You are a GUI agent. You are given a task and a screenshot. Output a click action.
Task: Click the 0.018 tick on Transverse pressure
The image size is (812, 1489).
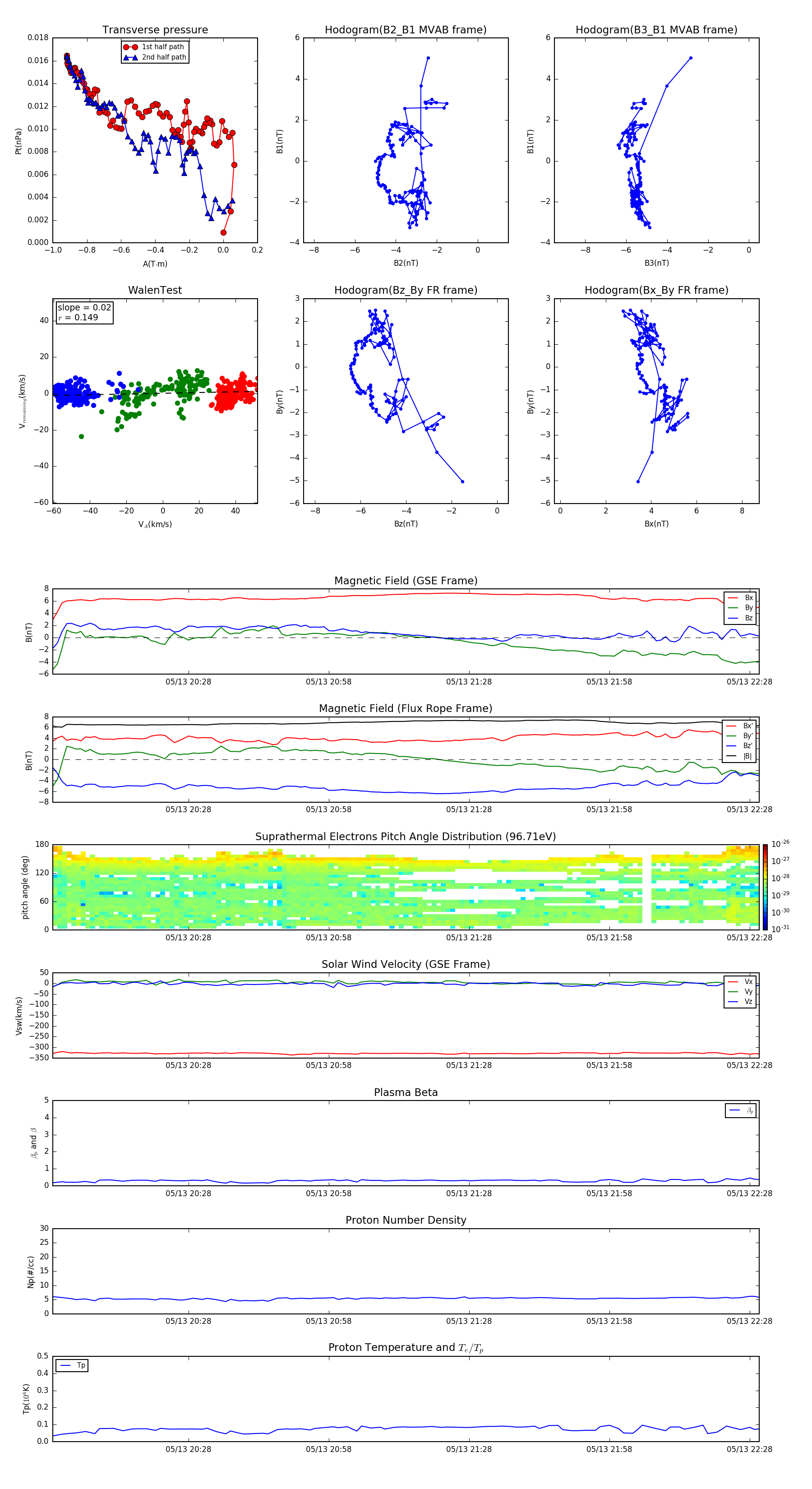click(38, 37)
